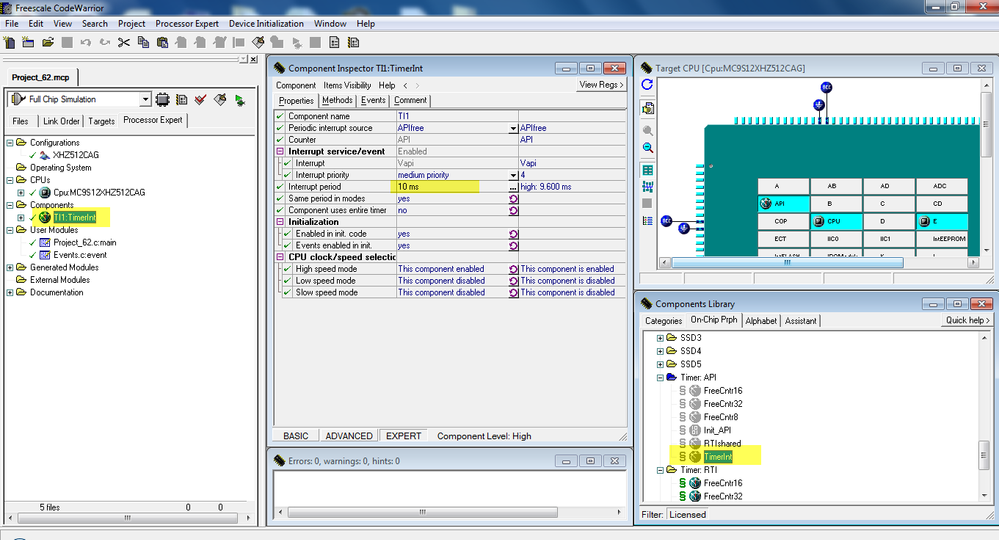Open target settings chip icon in project panel
Viewport: 999px width, 540px height.
tap(162, 99)
